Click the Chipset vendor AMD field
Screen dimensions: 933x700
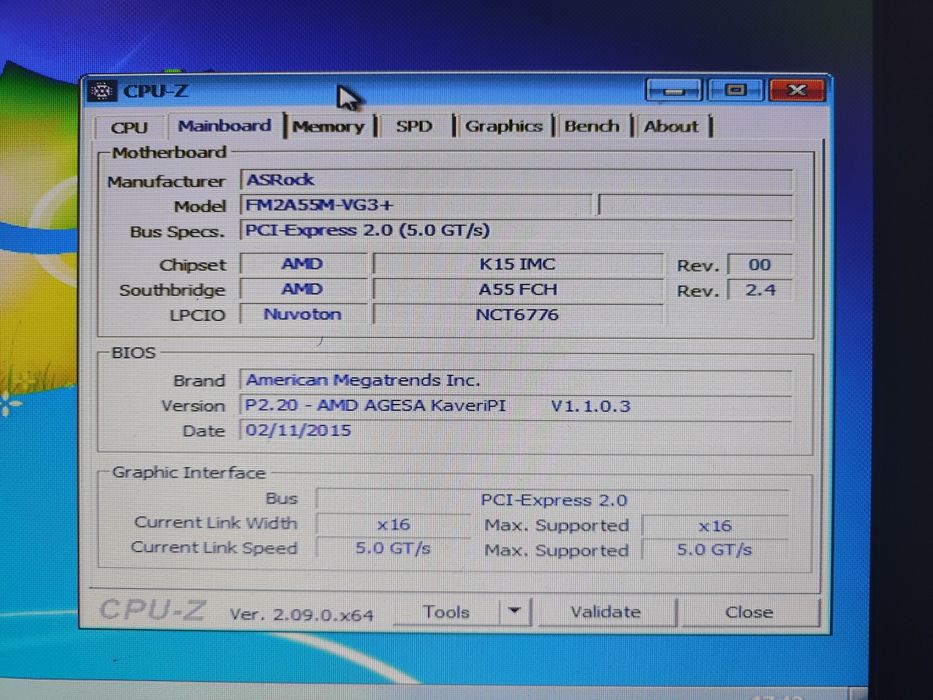tap(303, 264)
